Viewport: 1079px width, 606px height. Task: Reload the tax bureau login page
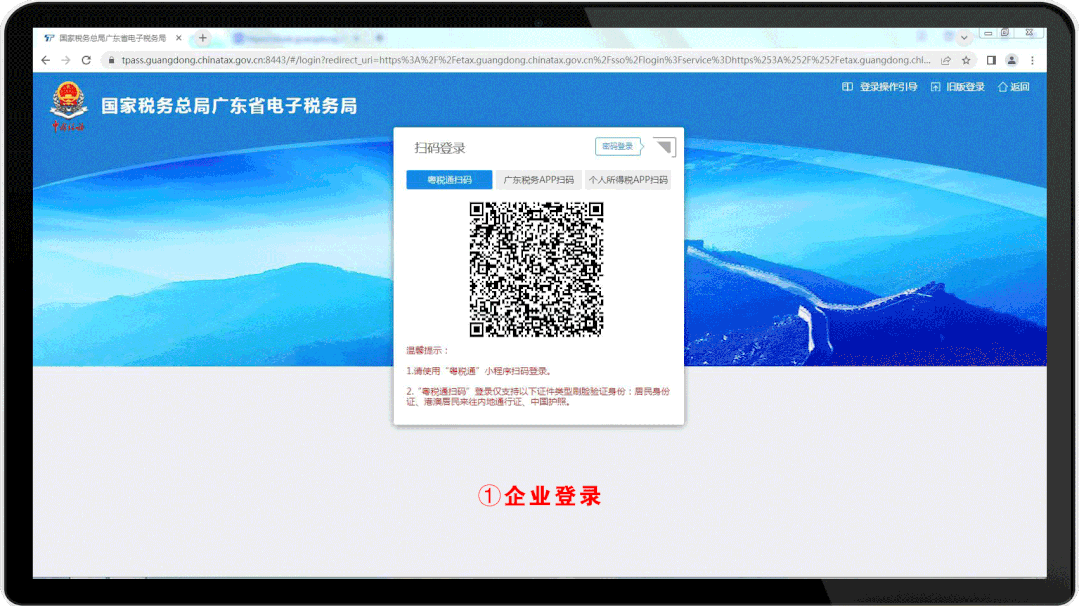[x=86, y=61]
